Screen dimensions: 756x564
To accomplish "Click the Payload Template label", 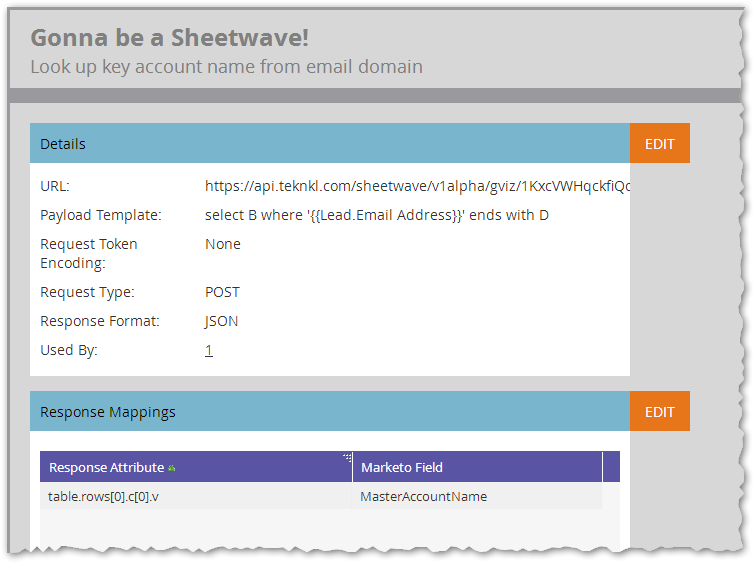I will tap(101, 215).
